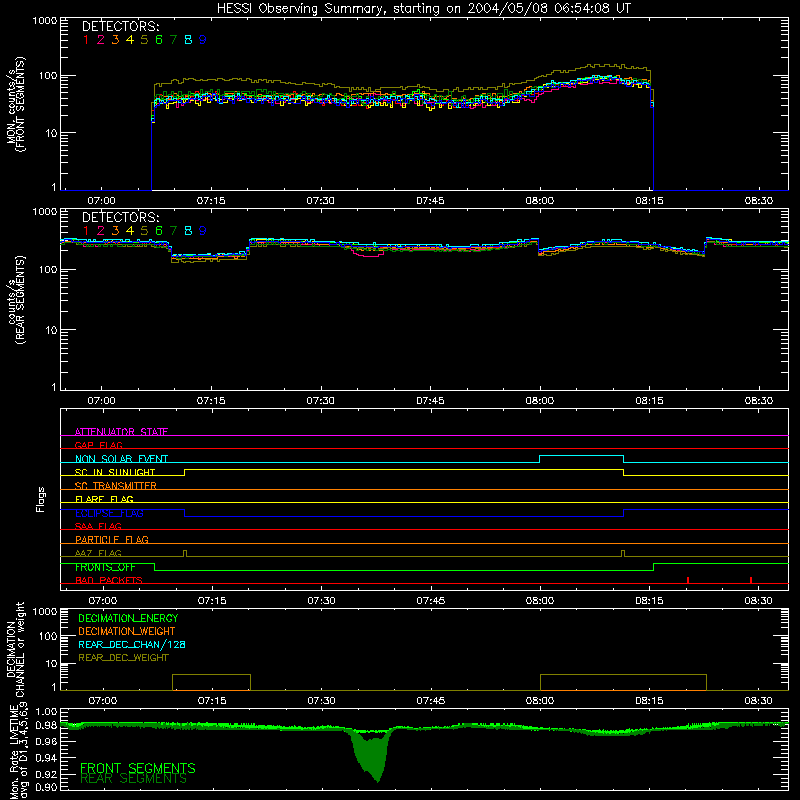Click the PARTICLE_FLAG label

(x=112, y=539)
